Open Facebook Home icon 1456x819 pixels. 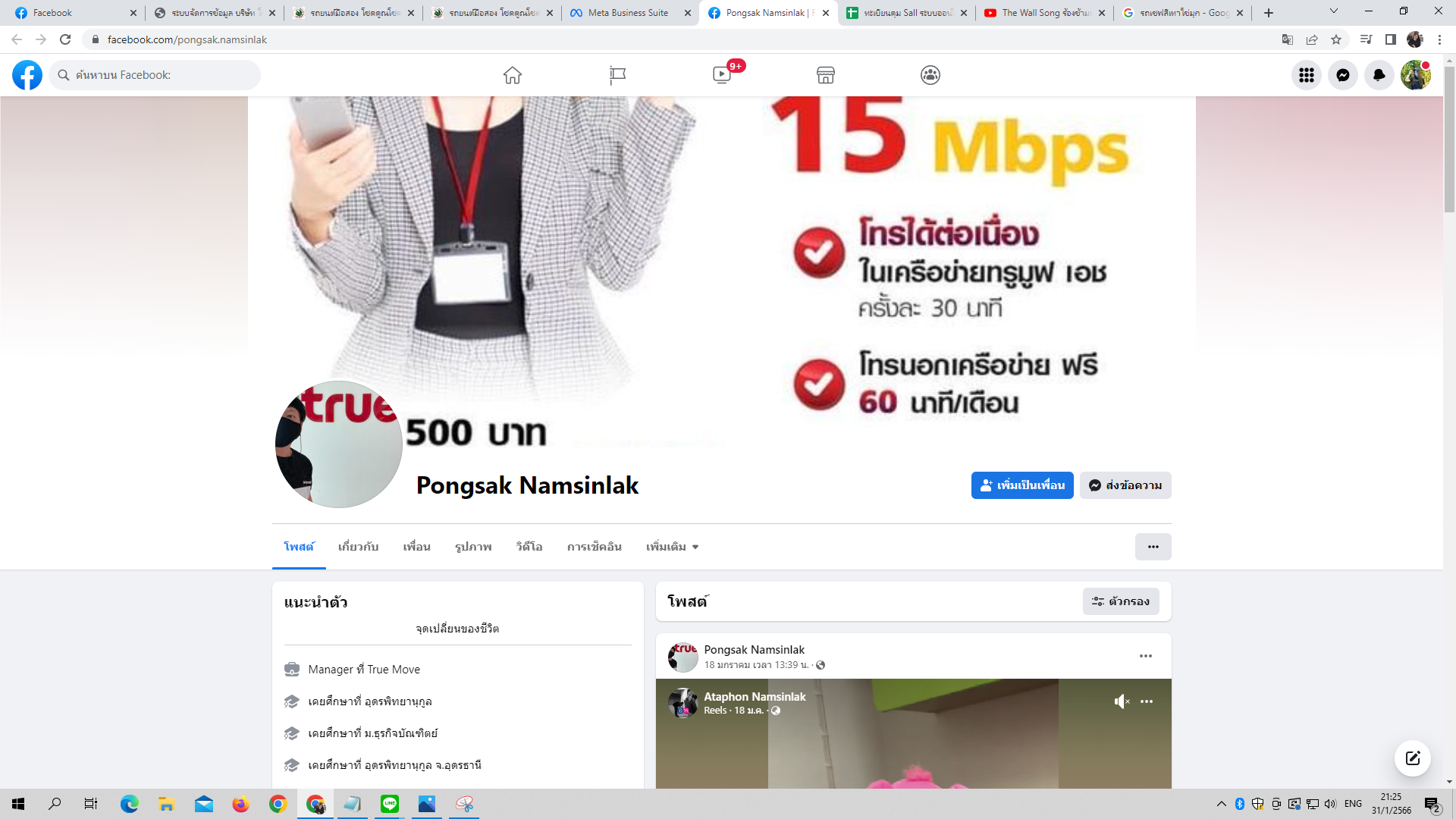(x=513, y=75)
